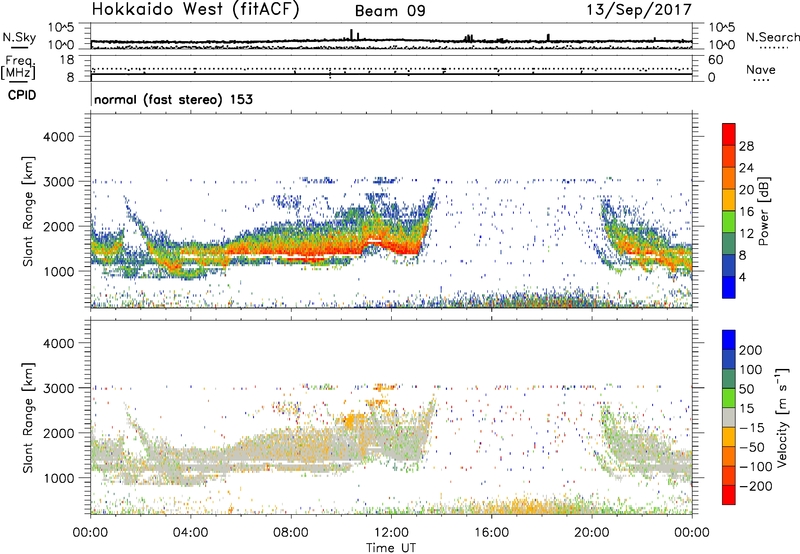Click the '2000' tick of the power panel
Image resolution: width=800 pixels, height=554 pixels.
click(59, 226)
